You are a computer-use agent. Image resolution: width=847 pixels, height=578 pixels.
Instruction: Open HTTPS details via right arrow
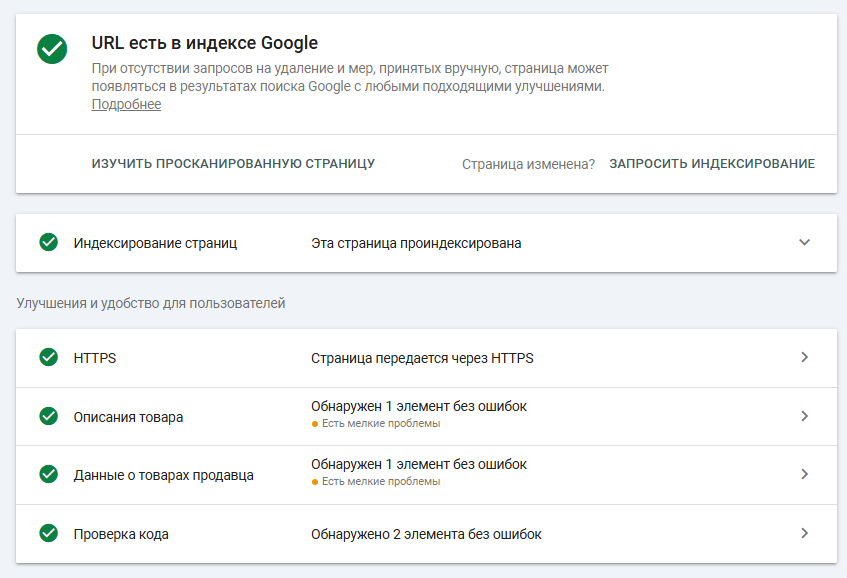(804, 357)
